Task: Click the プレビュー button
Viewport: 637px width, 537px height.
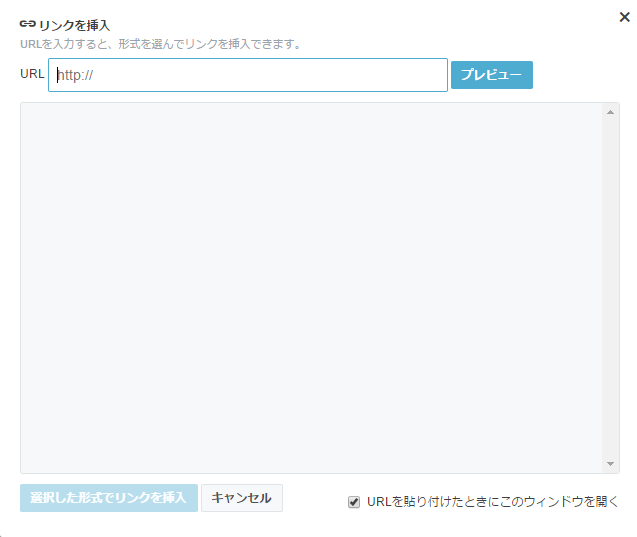Action: (x=492, y=75)
